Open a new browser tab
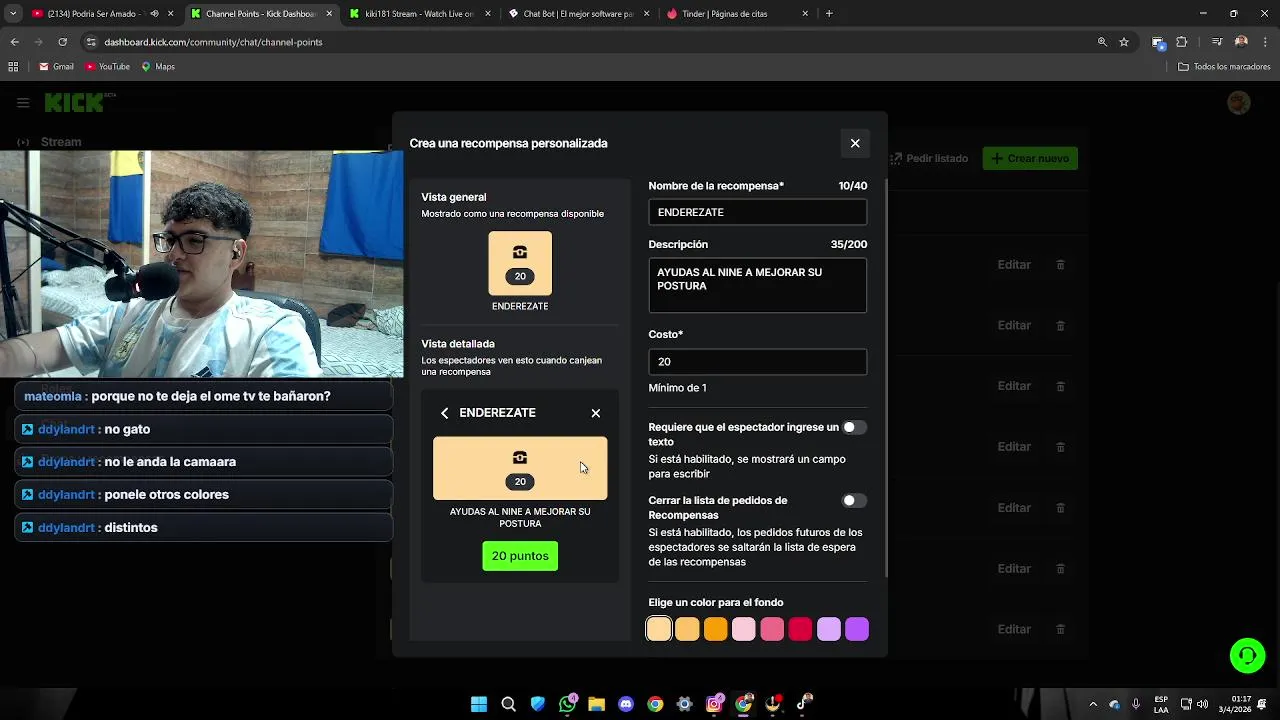Image resolution: width=1280 pixels, height=720 pixels. (829, 14)
